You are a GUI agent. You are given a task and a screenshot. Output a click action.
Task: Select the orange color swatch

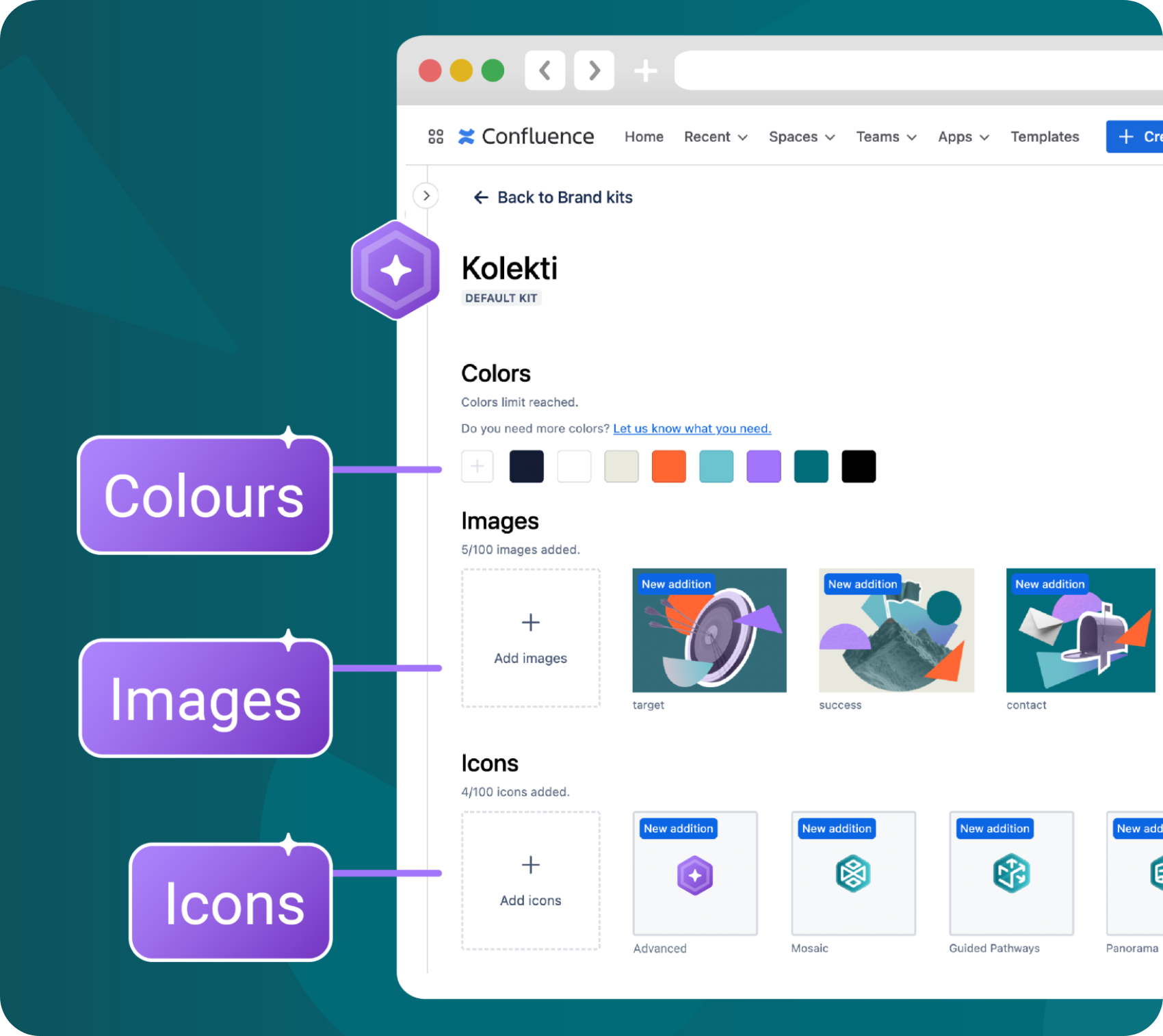coord(669,467)
